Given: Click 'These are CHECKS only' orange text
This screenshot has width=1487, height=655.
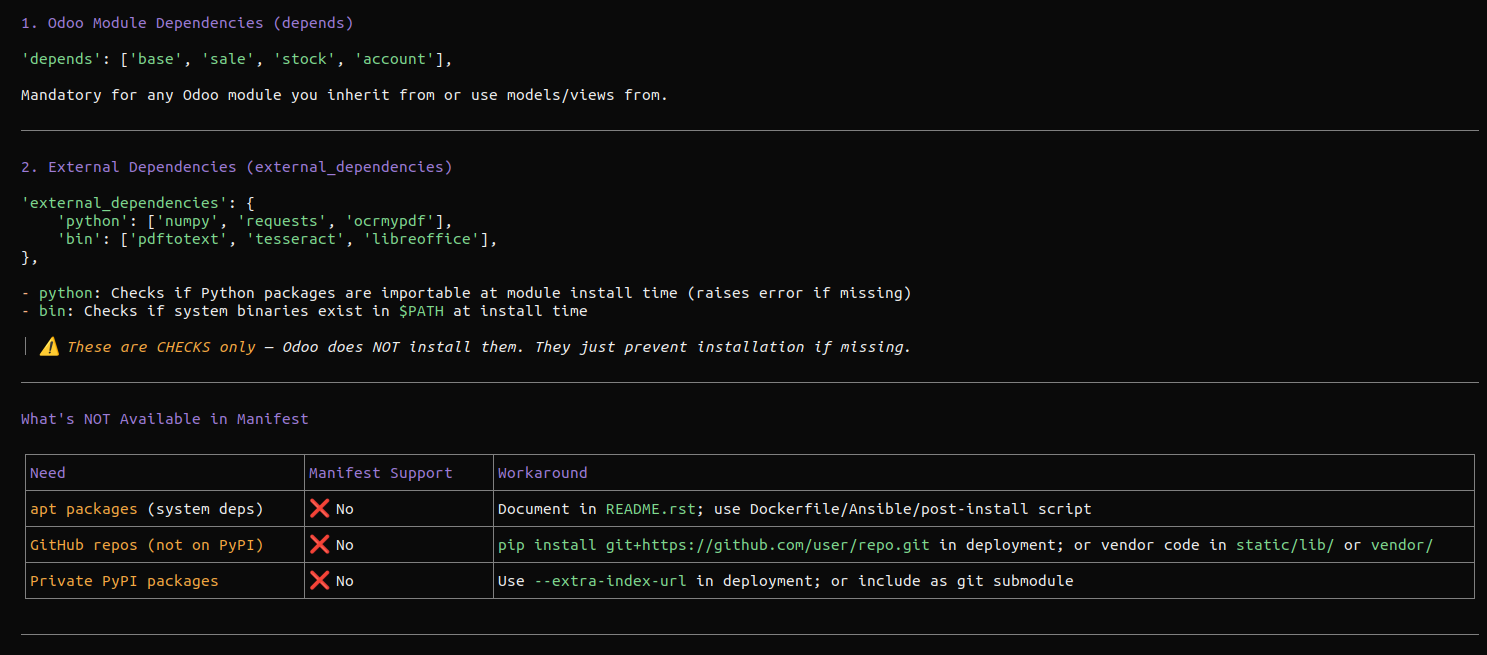Looking at the screenshot, I should (161, 347).
